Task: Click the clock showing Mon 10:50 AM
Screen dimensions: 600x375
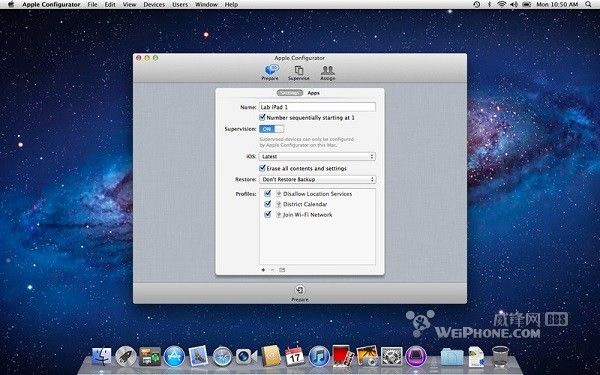Action: (557, 5)
